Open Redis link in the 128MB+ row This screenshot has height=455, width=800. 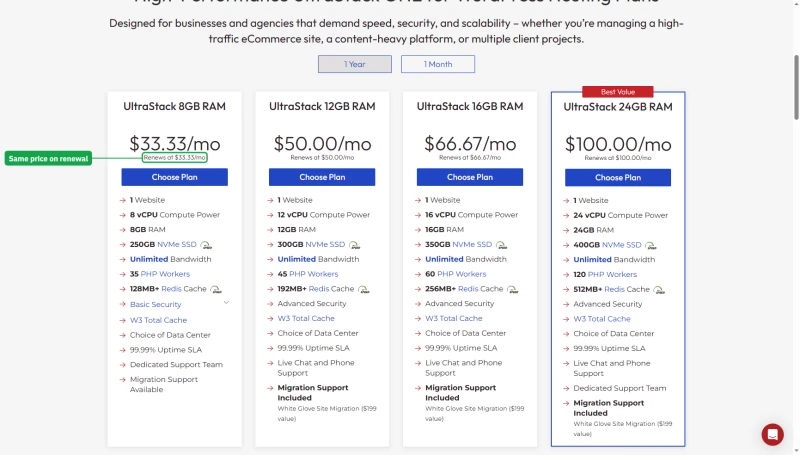[171, 289]
